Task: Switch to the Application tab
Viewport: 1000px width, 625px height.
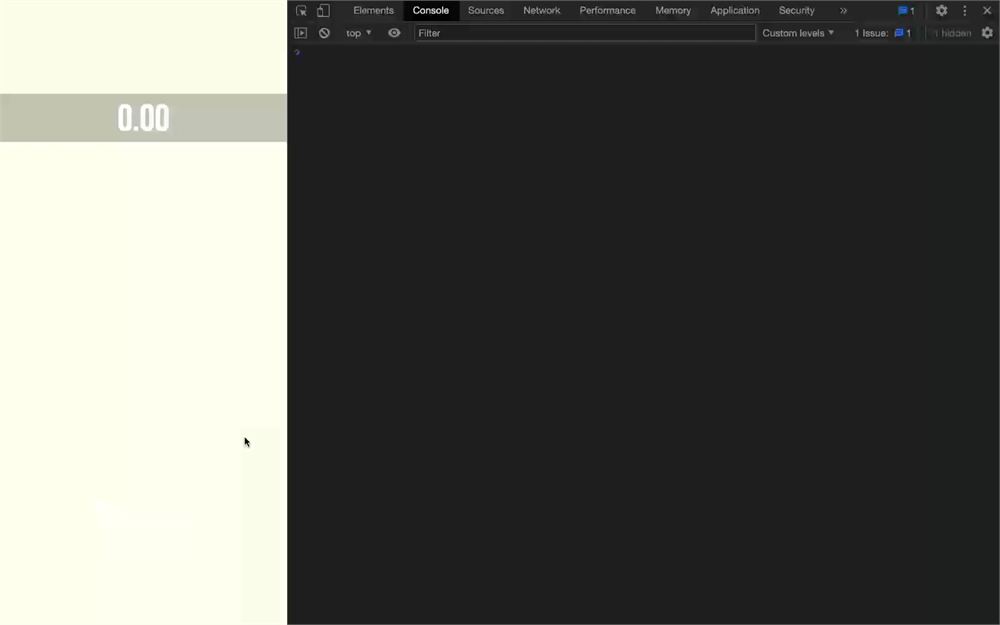Action: pos(735,11)
